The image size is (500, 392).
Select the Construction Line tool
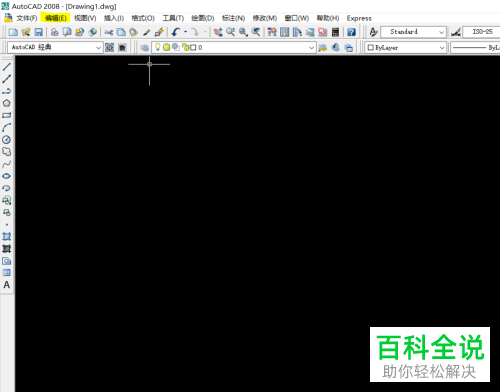(x=7, y=79)
